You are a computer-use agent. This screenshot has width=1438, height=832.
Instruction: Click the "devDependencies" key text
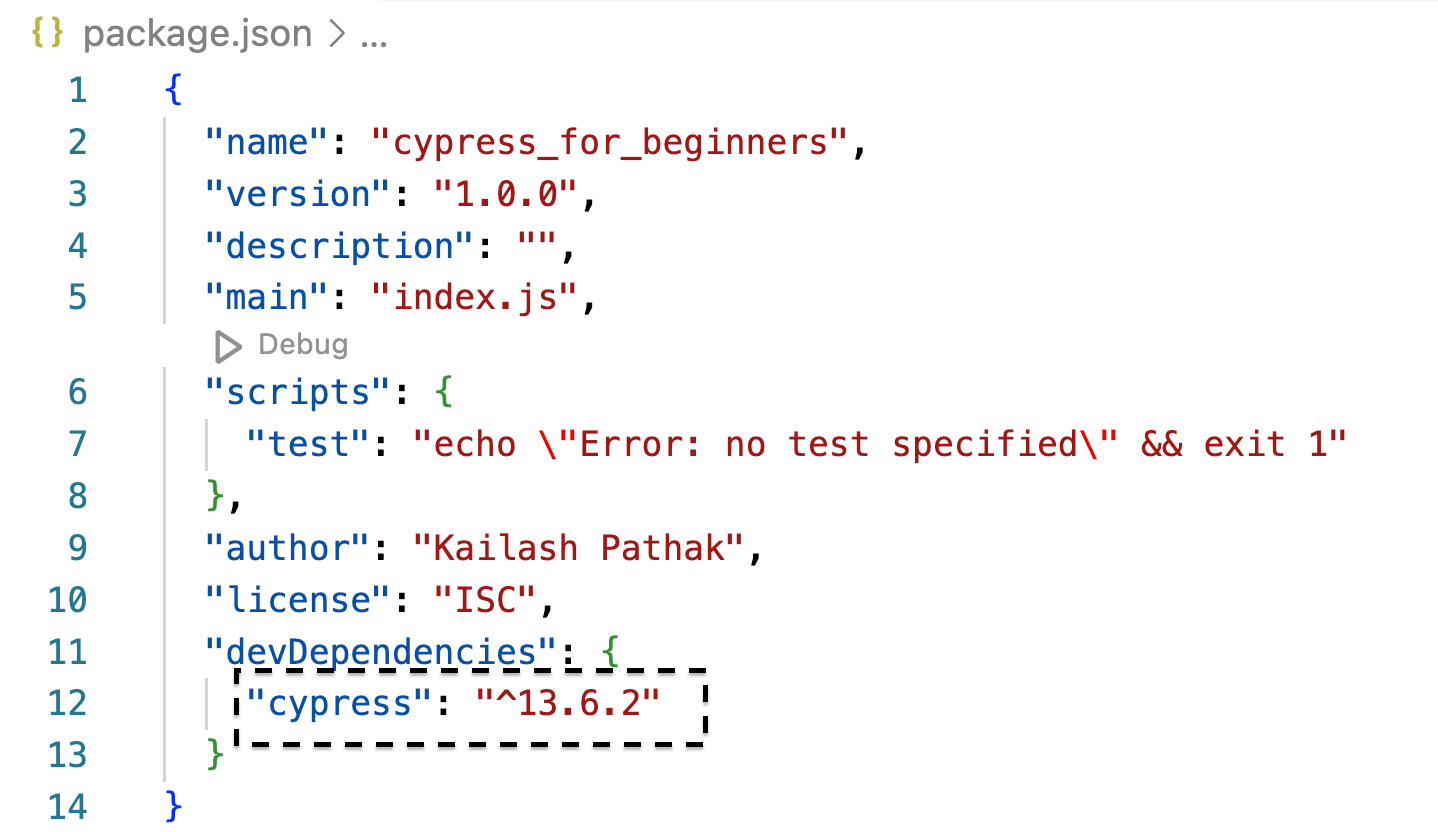coord(381,652)
